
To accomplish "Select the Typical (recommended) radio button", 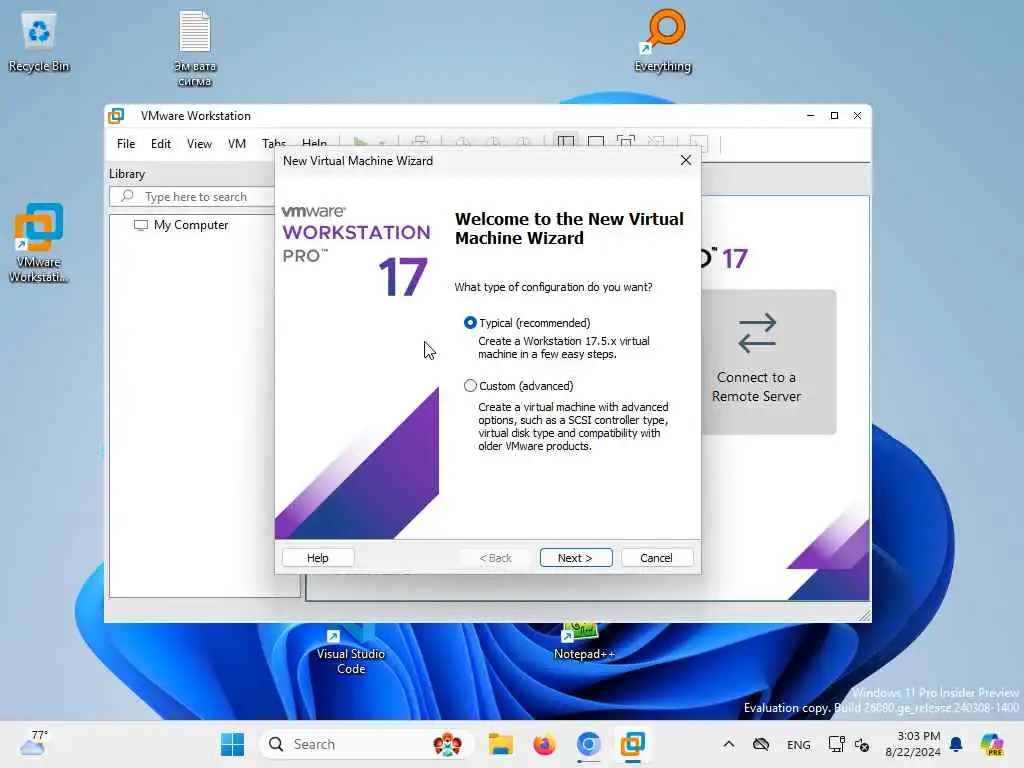I will 470,323.
